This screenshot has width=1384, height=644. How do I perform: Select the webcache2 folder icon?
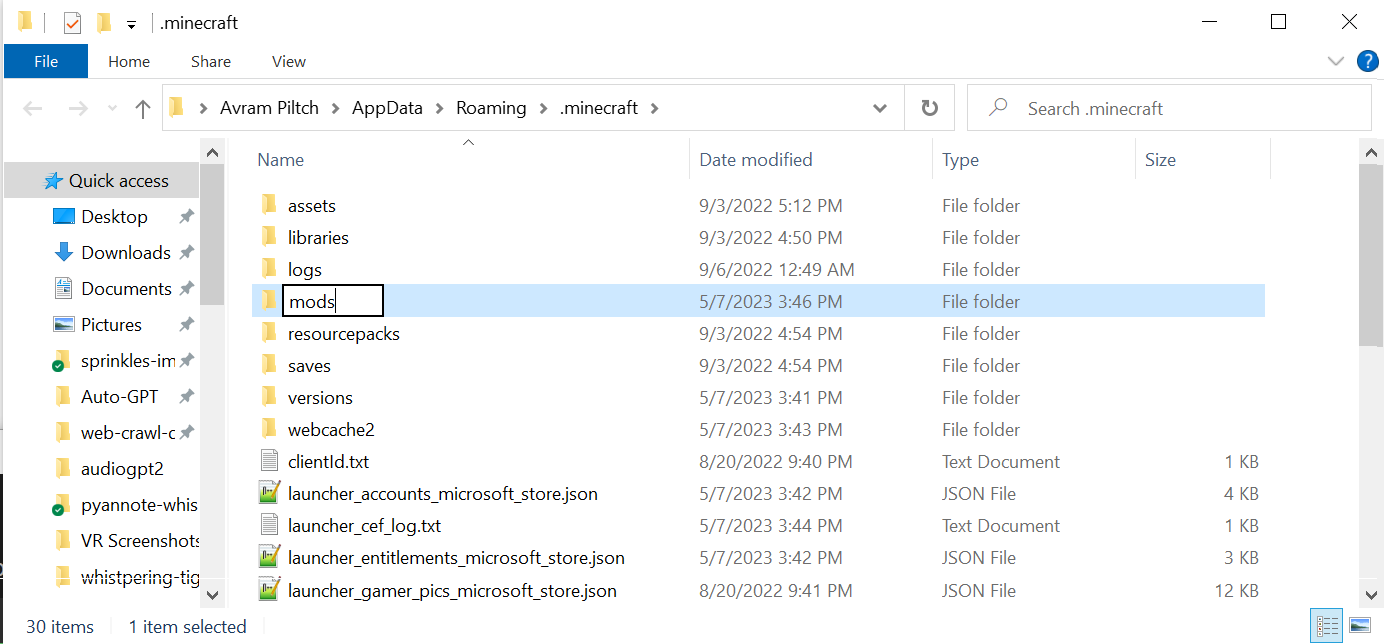268,429
